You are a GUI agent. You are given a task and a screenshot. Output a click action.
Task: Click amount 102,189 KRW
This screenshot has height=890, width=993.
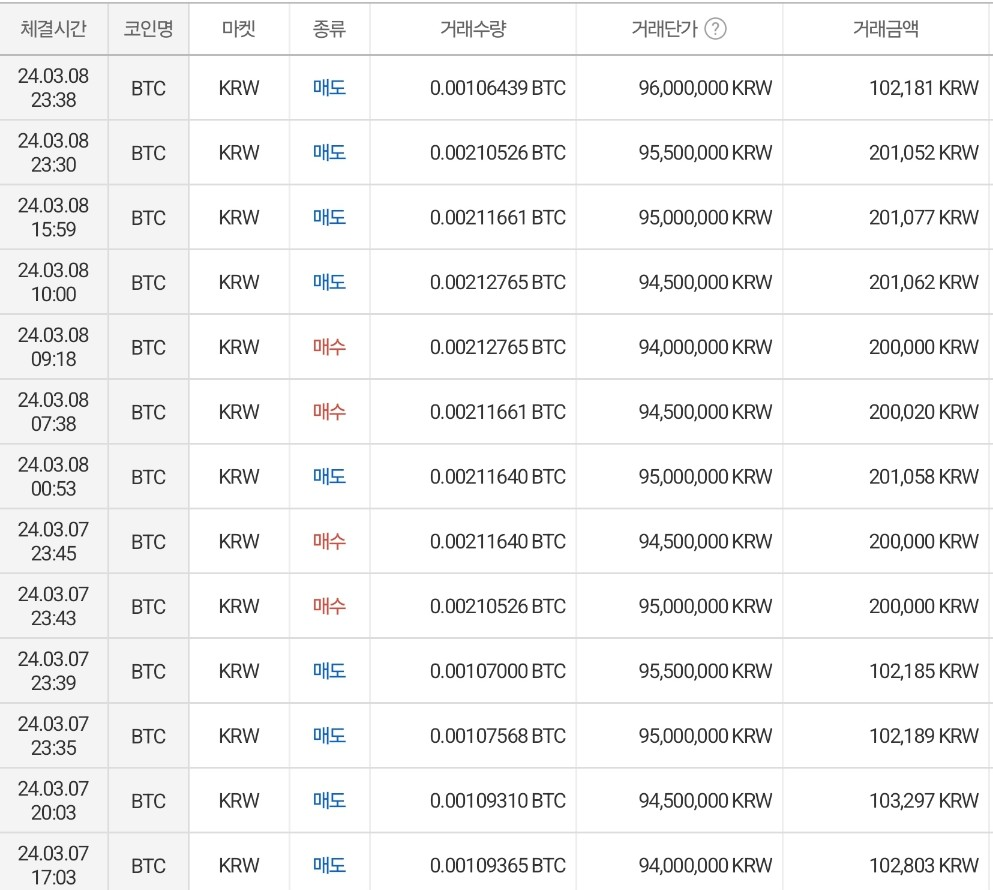(x=924, y=736)
